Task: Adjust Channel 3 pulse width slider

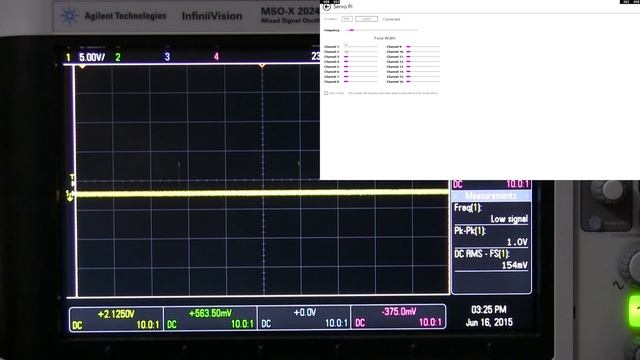Action: pos(361,56)
